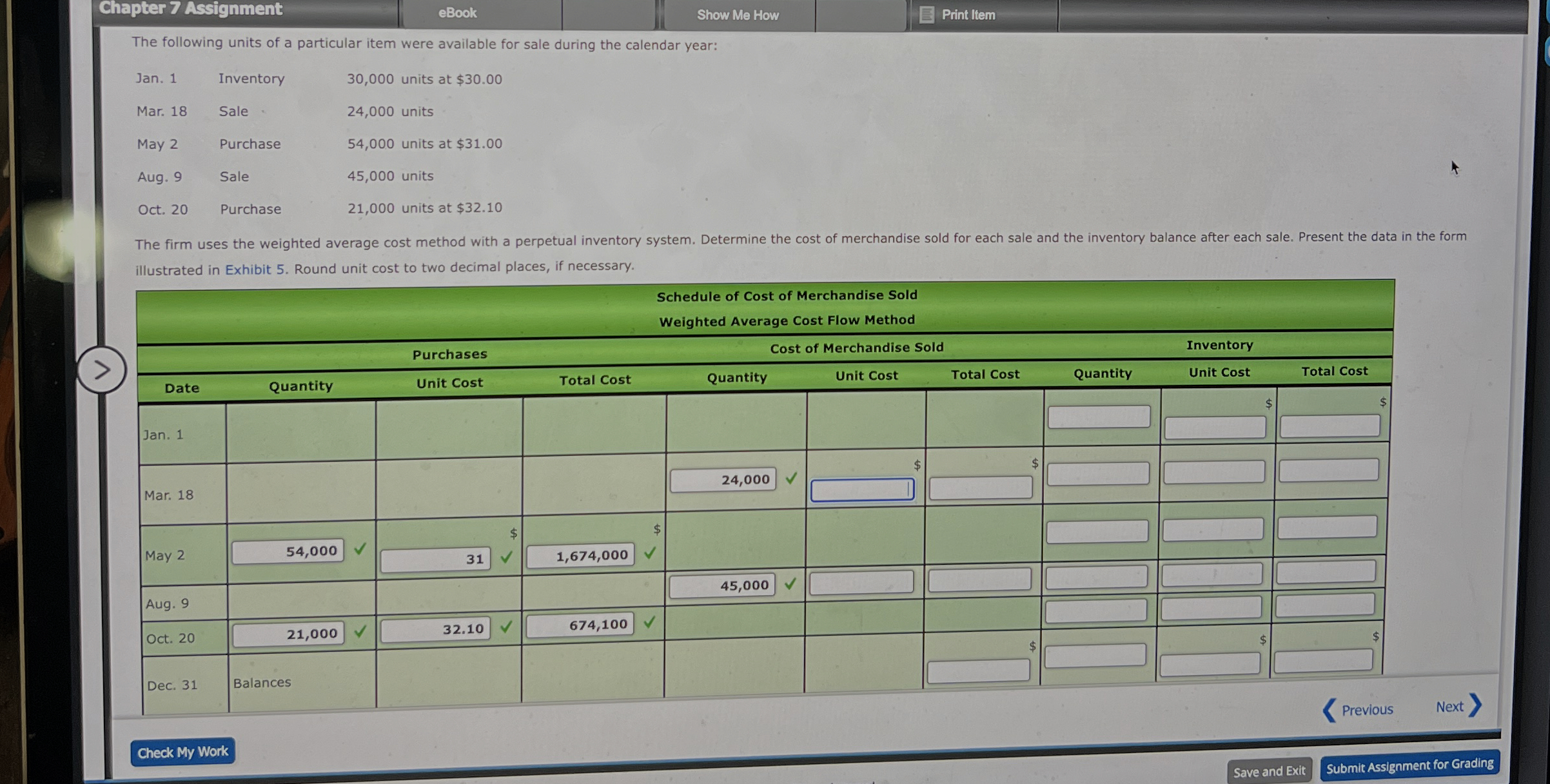Click Oct. 20 unit cost 32.10 field
This screenshot has height=784, width=1550.
pyautogui.click(x=436, y=629)
